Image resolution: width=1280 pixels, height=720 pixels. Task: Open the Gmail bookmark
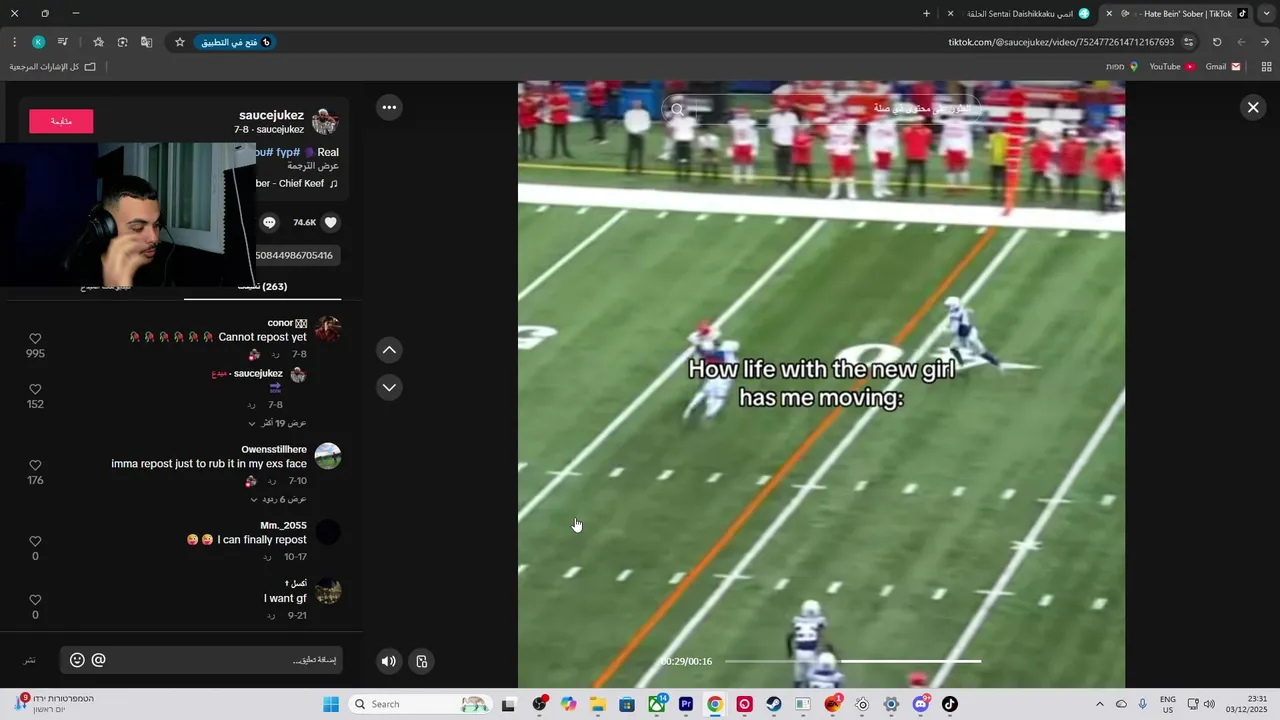pyautogui.click(x=1223, y=66)
